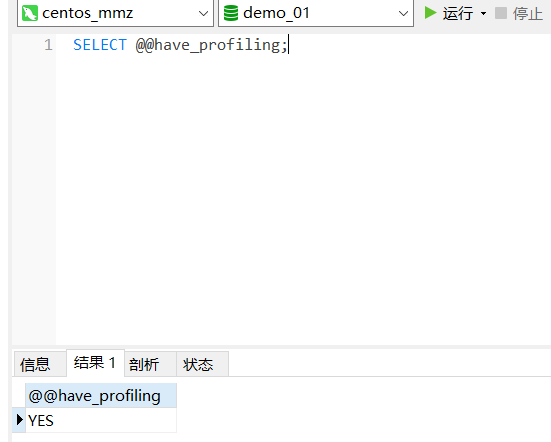This screenshot has width=551, height=442.
Task: Click @@have_profiling text in the query editor
Action: (208, 45)
